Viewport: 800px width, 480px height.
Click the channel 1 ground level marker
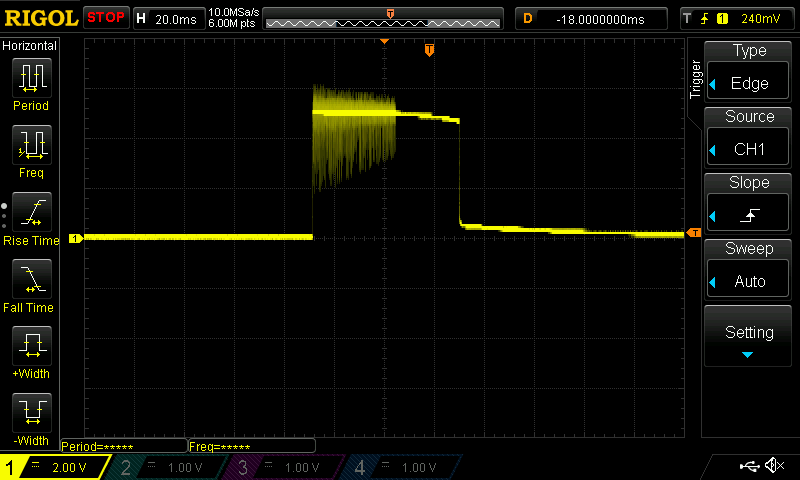click(x=76, y=238)
